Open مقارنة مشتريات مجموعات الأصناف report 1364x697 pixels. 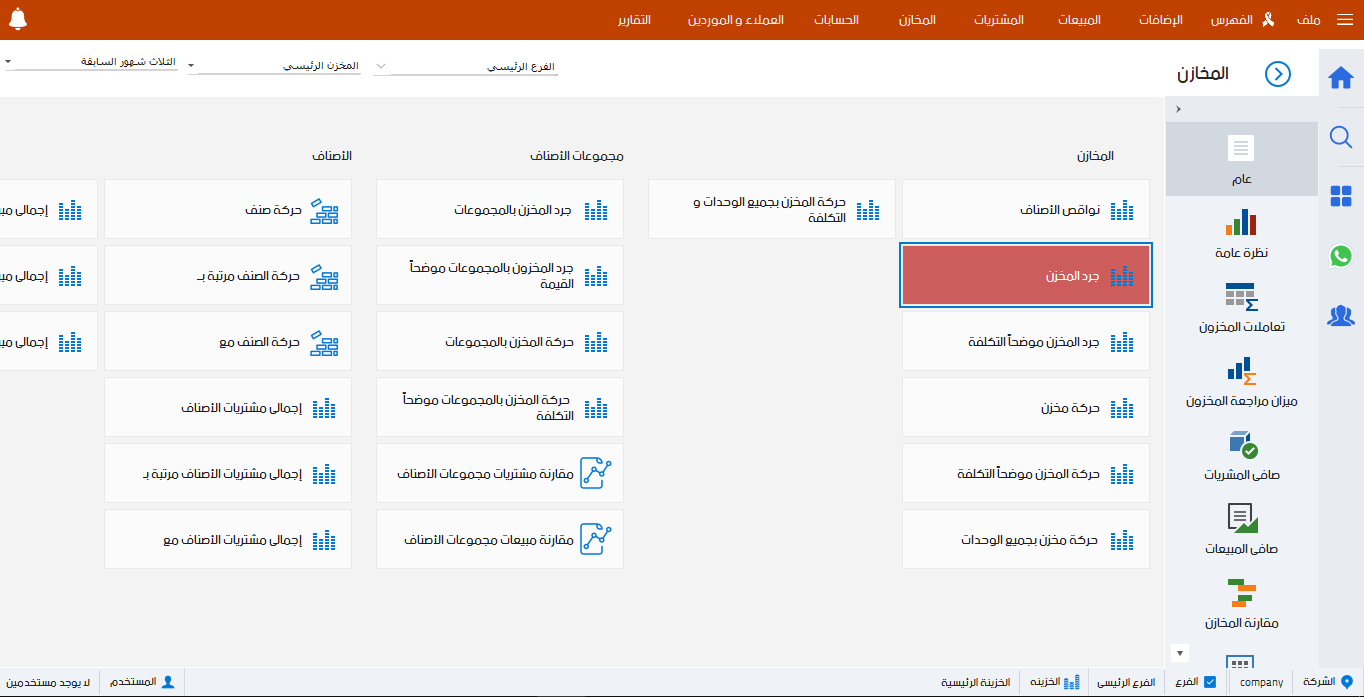(x=500, y=473)
